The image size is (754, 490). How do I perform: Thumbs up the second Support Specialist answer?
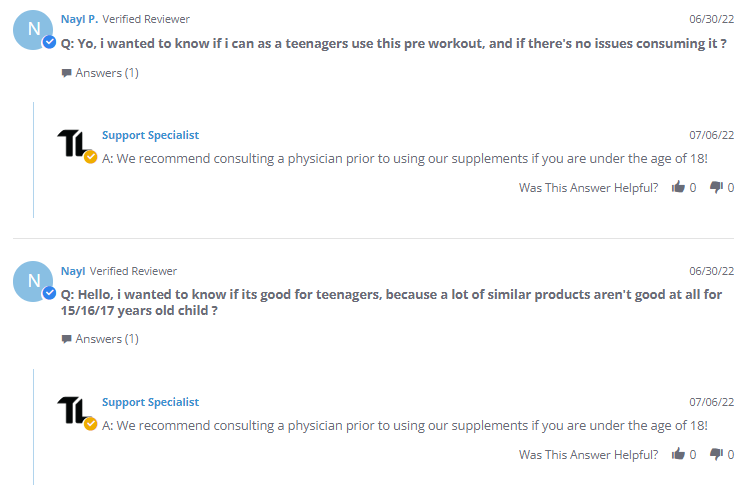click(x=679, y=455)
